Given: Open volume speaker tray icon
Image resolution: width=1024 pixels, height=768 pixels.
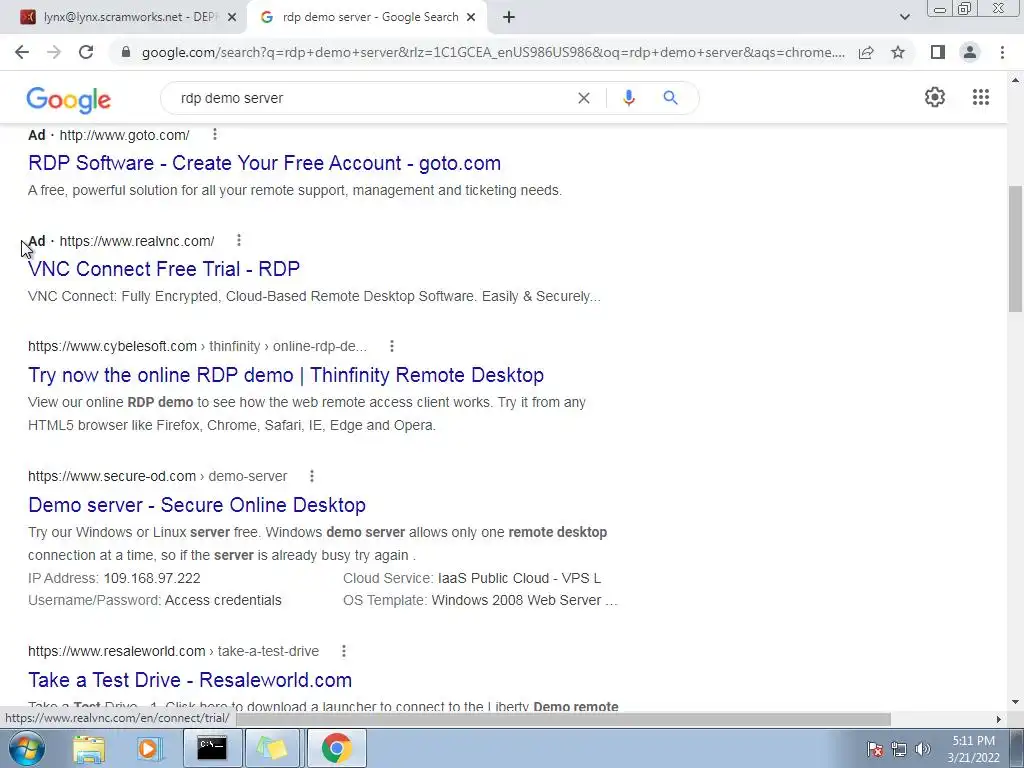Looking at the screenshot, I should point(923,748).
